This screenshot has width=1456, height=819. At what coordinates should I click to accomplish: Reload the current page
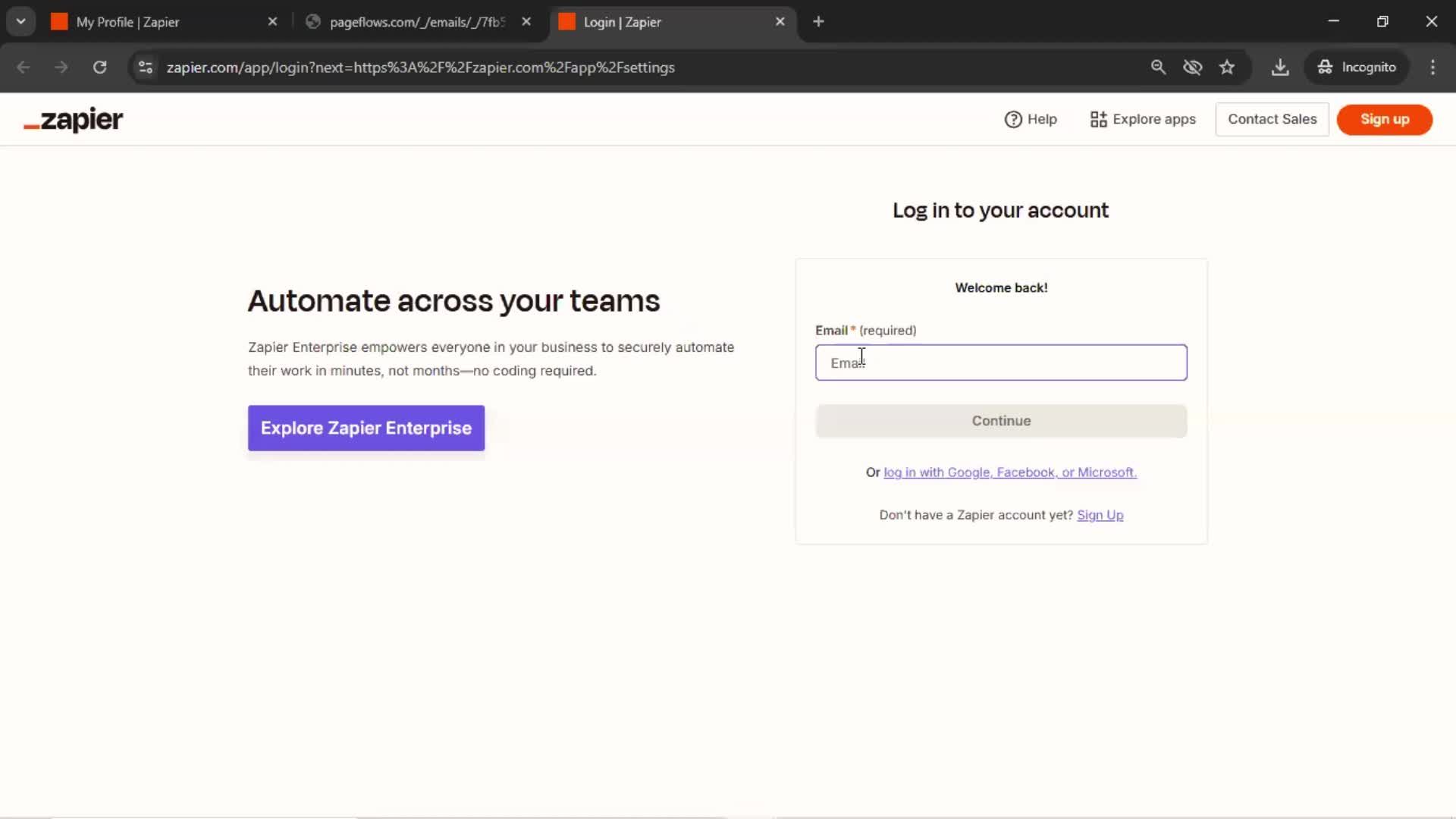[x=99, y=67]
